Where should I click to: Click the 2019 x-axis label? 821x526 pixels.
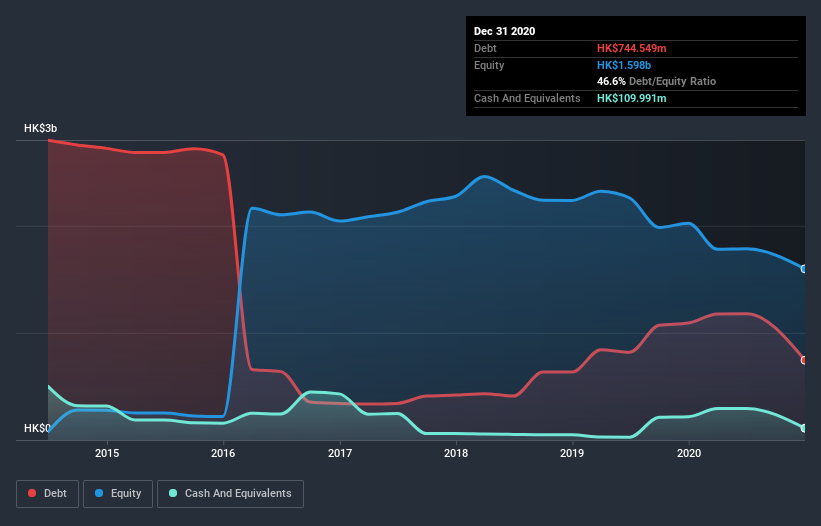tap(572, 453)
